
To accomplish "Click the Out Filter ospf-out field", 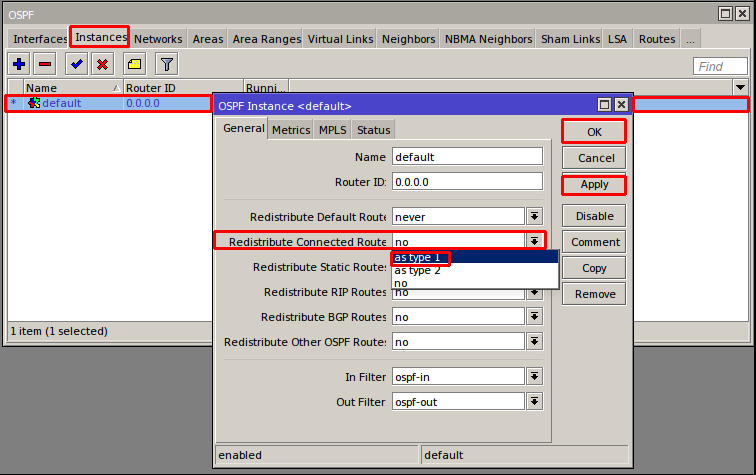I will (458, 402).
